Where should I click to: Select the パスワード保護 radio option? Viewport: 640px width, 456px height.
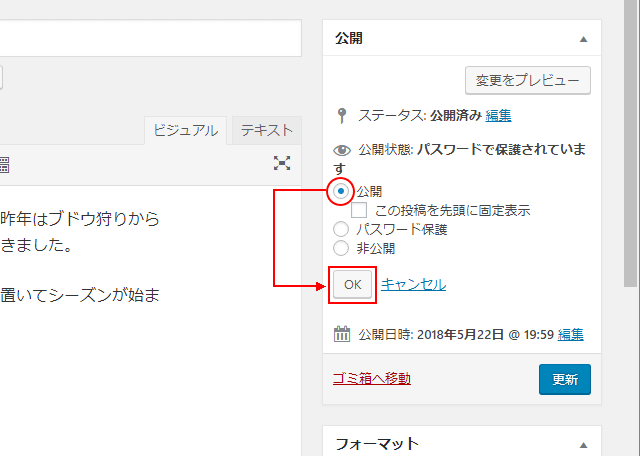click(x=341, y=229)
